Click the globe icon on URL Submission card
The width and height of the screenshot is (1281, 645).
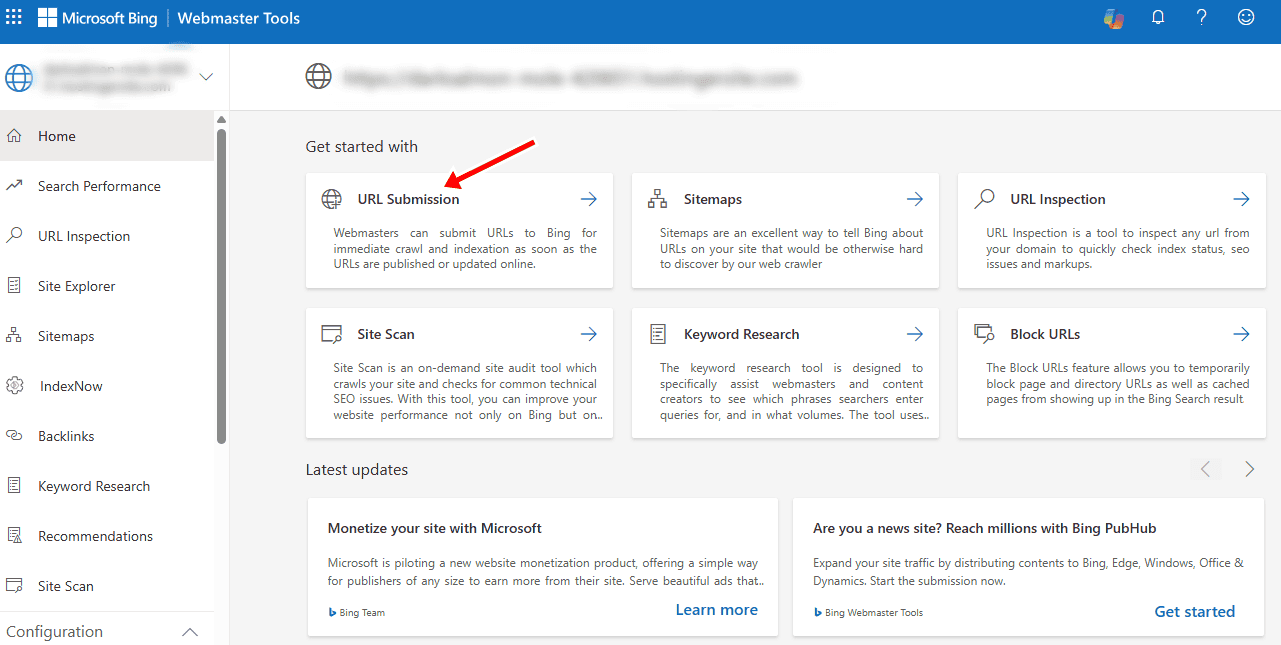[331, 199]
